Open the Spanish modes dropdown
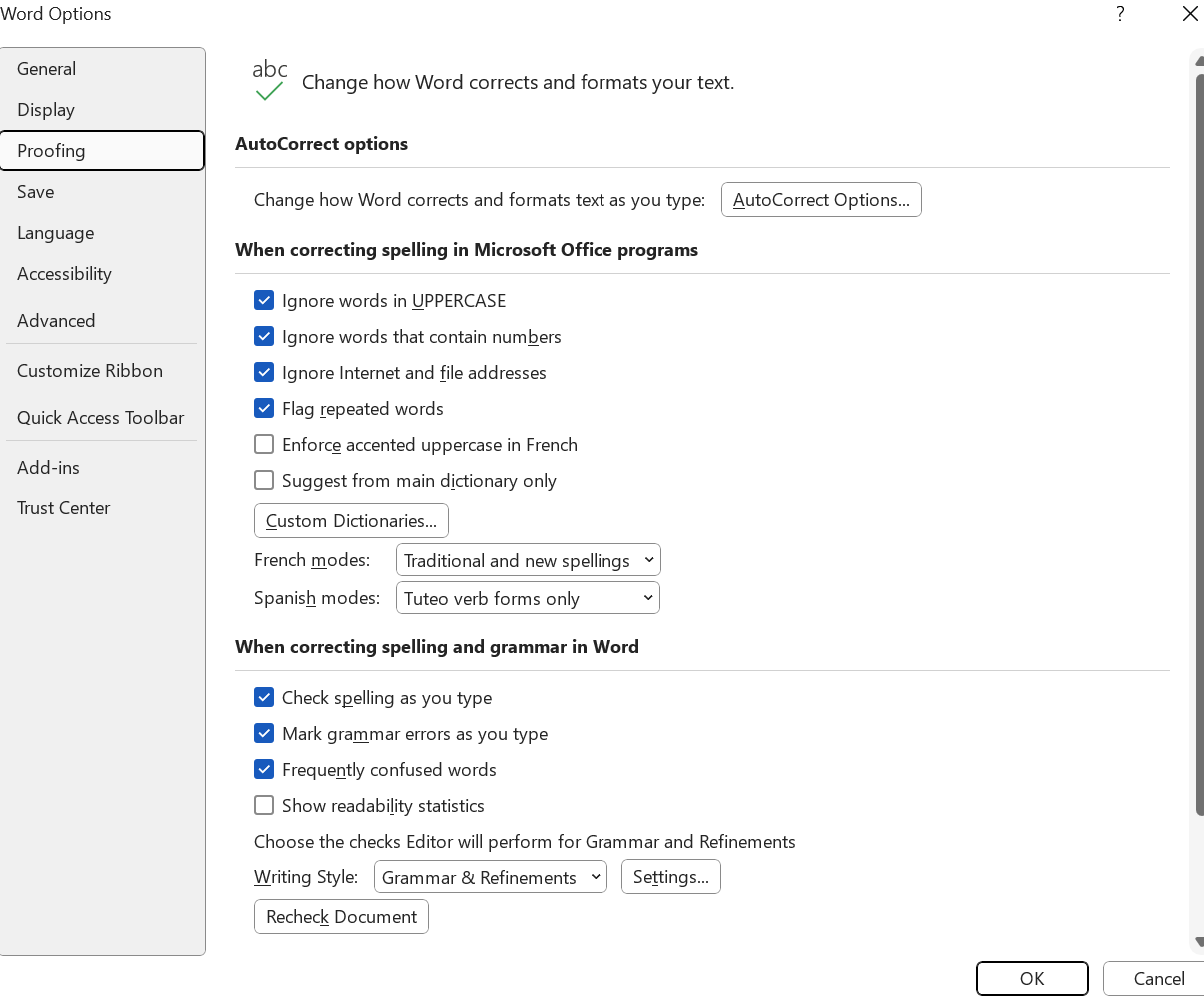The width and height of the screenshot is (1204, 998). [528, 598]
